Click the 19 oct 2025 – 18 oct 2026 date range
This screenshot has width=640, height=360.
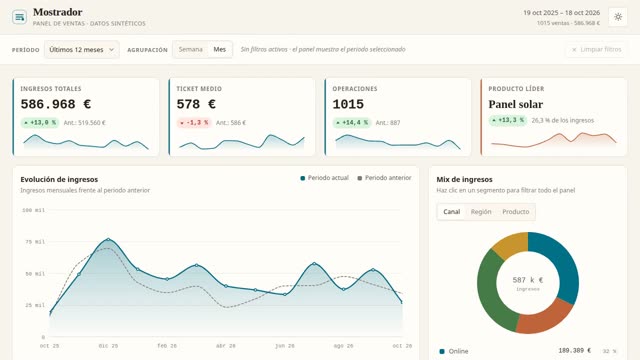tap(562, 13)
